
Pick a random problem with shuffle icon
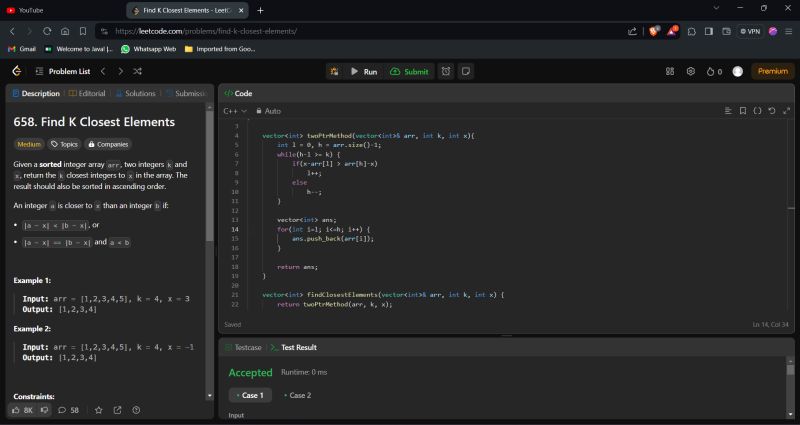137,72
